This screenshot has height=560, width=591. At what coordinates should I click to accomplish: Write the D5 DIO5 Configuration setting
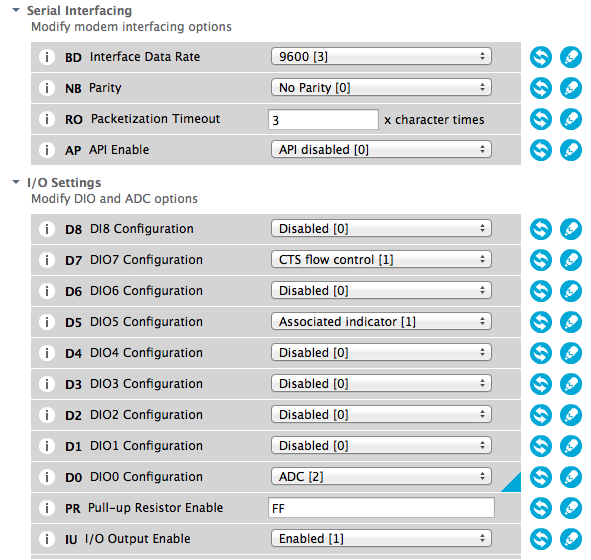click(571, 322)
